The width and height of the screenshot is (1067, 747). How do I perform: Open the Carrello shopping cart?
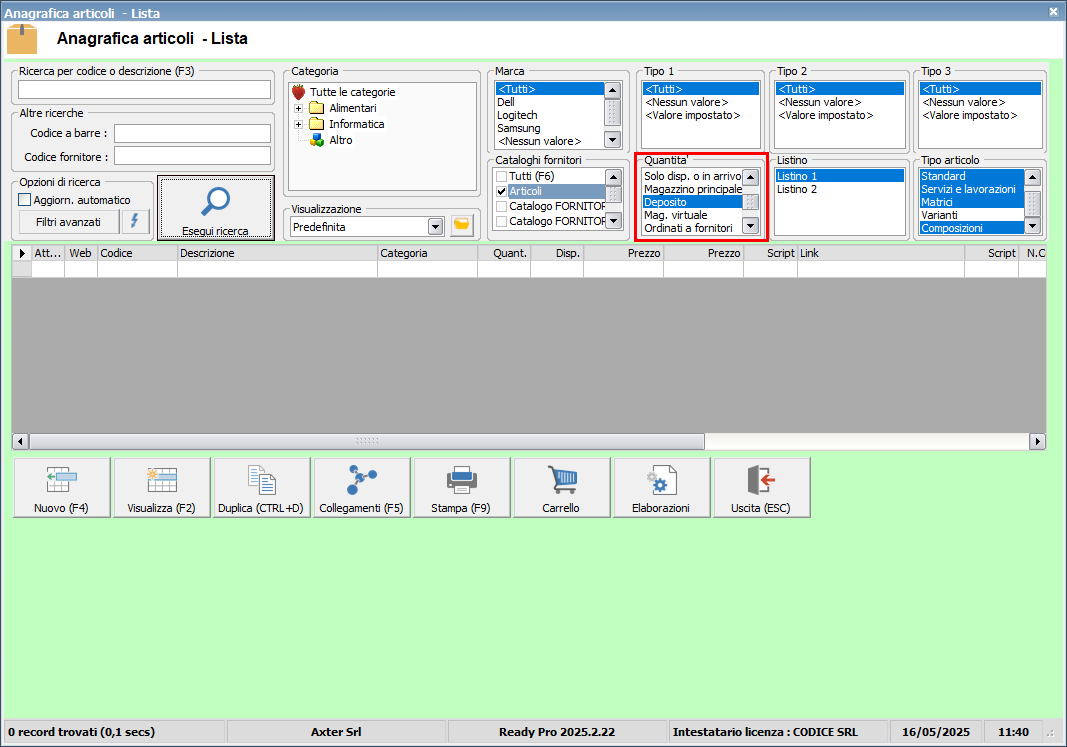coord(561,487)
